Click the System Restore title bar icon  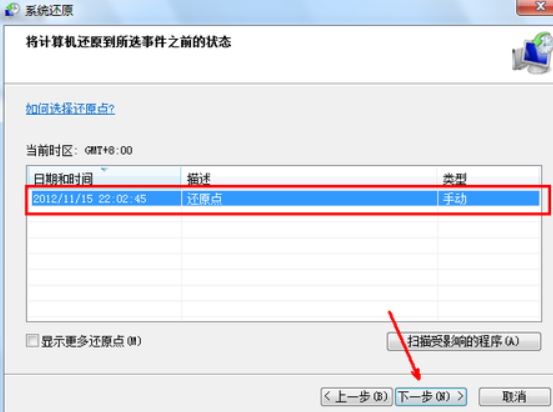pos(12,10)
